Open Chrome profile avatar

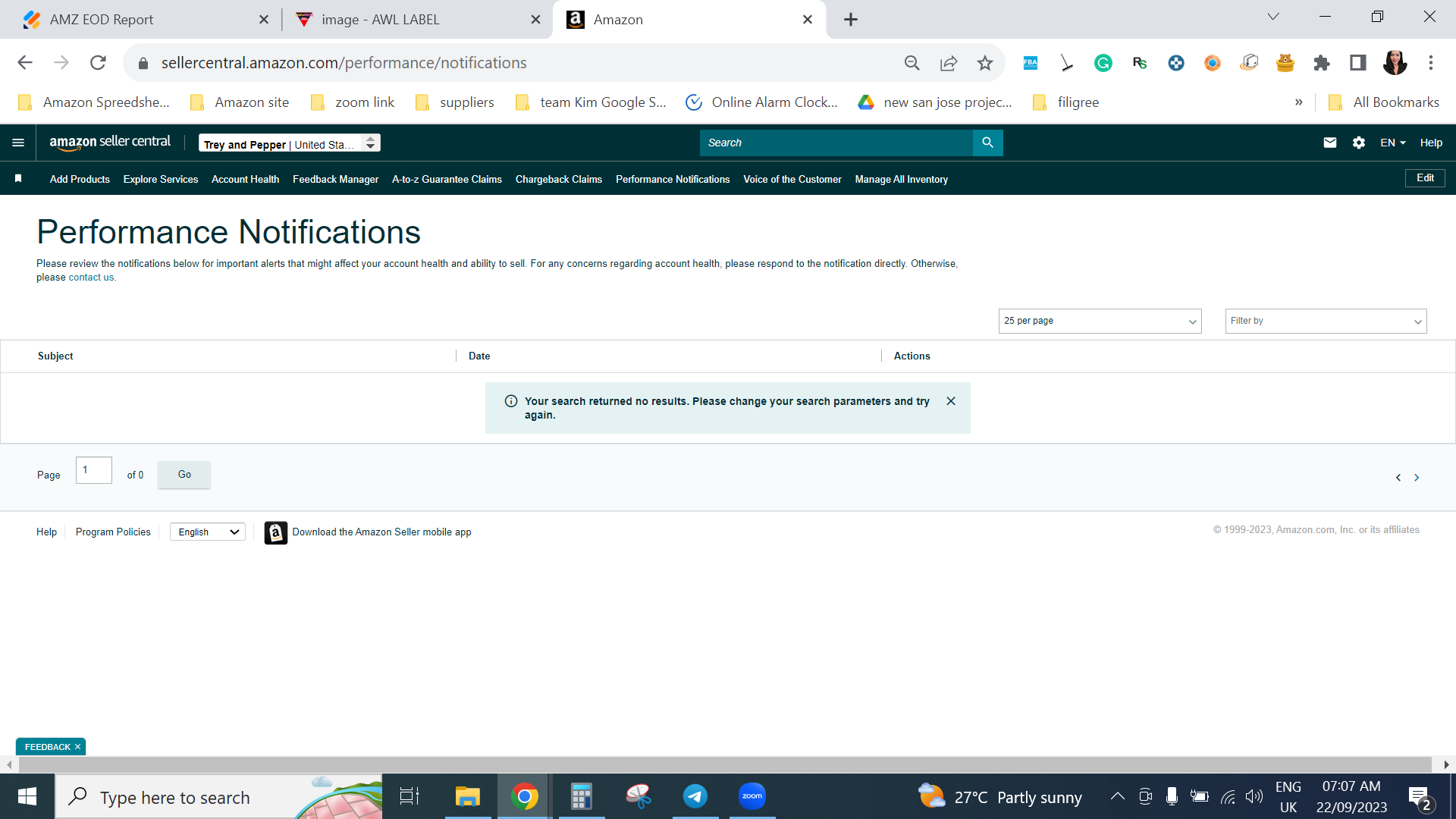click(x=1395, y=63)
